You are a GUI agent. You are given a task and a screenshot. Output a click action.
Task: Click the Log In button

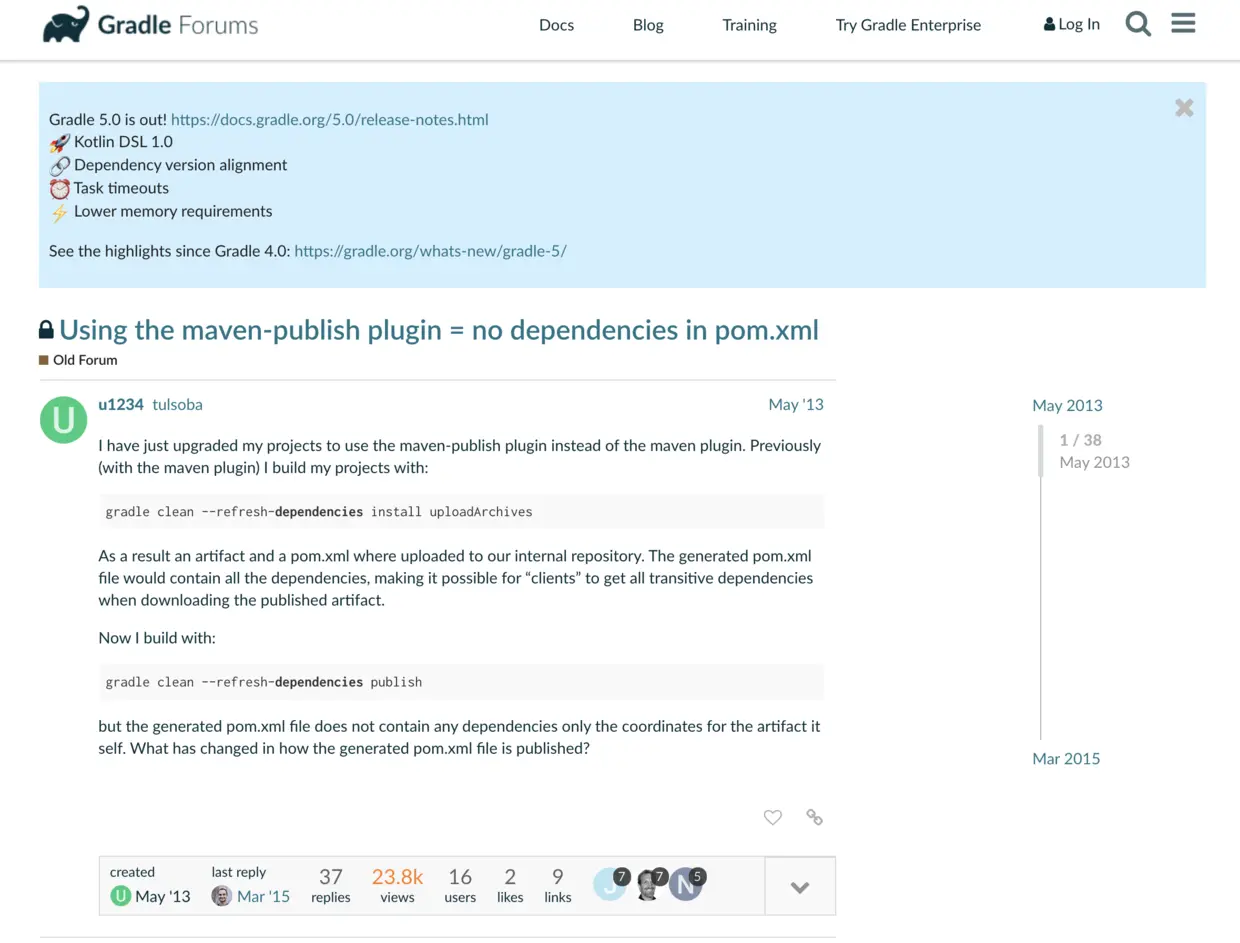[1071, 24]
